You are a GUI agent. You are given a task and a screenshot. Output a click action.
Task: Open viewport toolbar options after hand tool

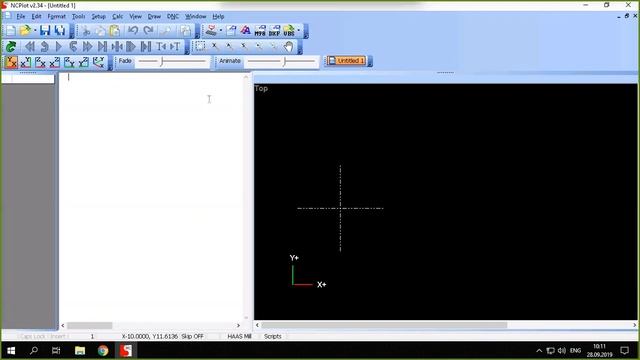(300, 47)
